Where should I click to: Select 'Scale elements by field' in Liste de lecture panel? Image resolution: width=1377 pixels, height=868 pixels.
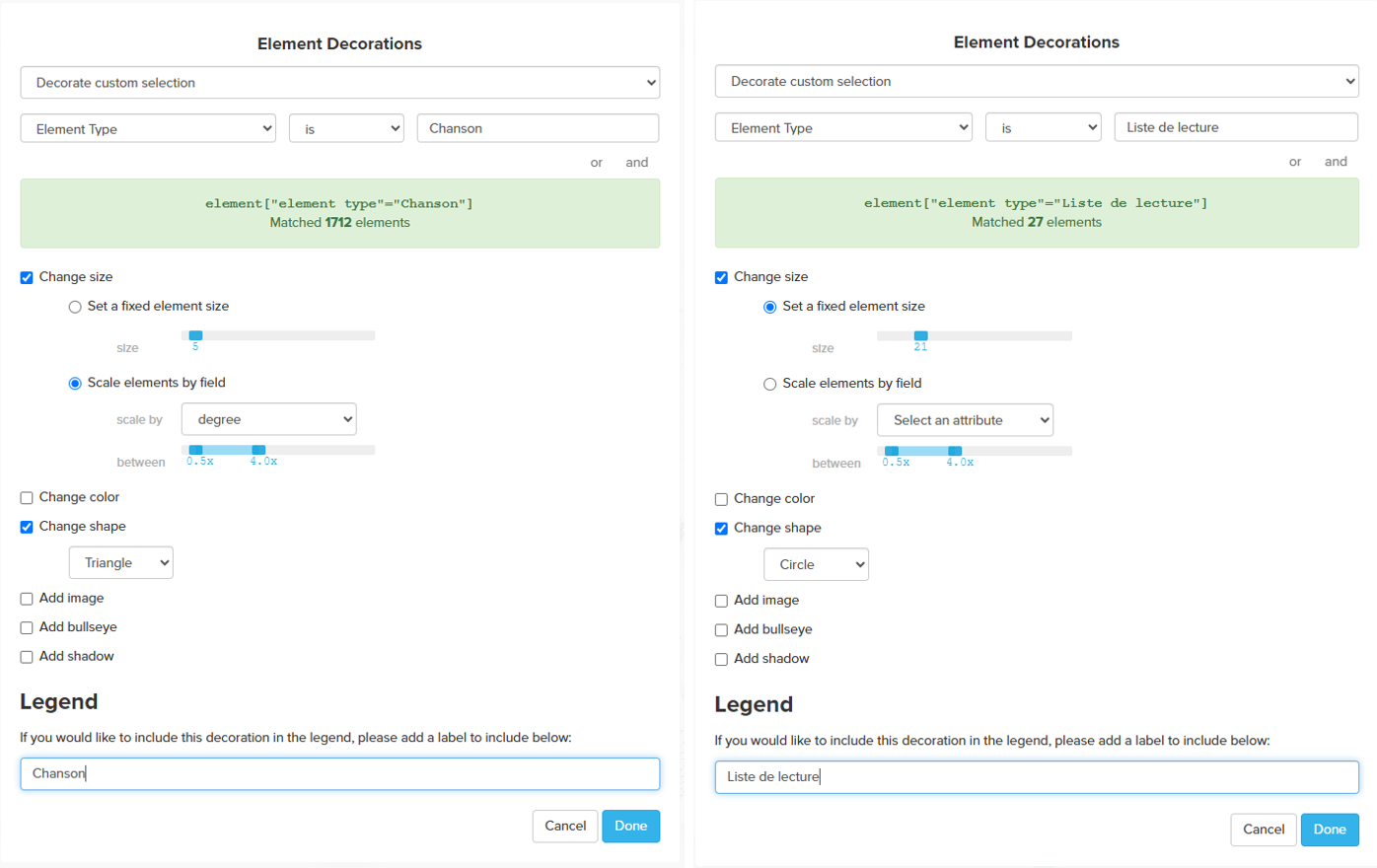[x=770, y=385]
